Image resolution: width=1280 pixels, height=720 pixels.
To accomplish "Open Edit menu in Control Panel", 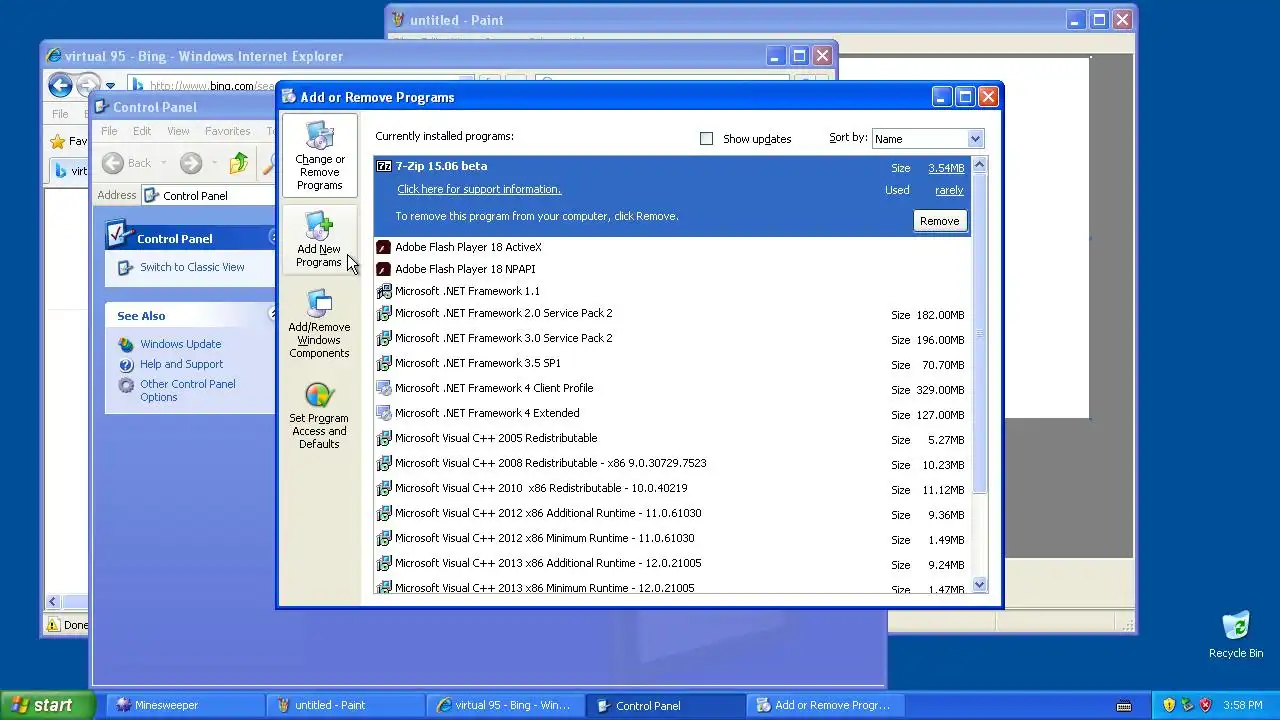I will [142, 131].
